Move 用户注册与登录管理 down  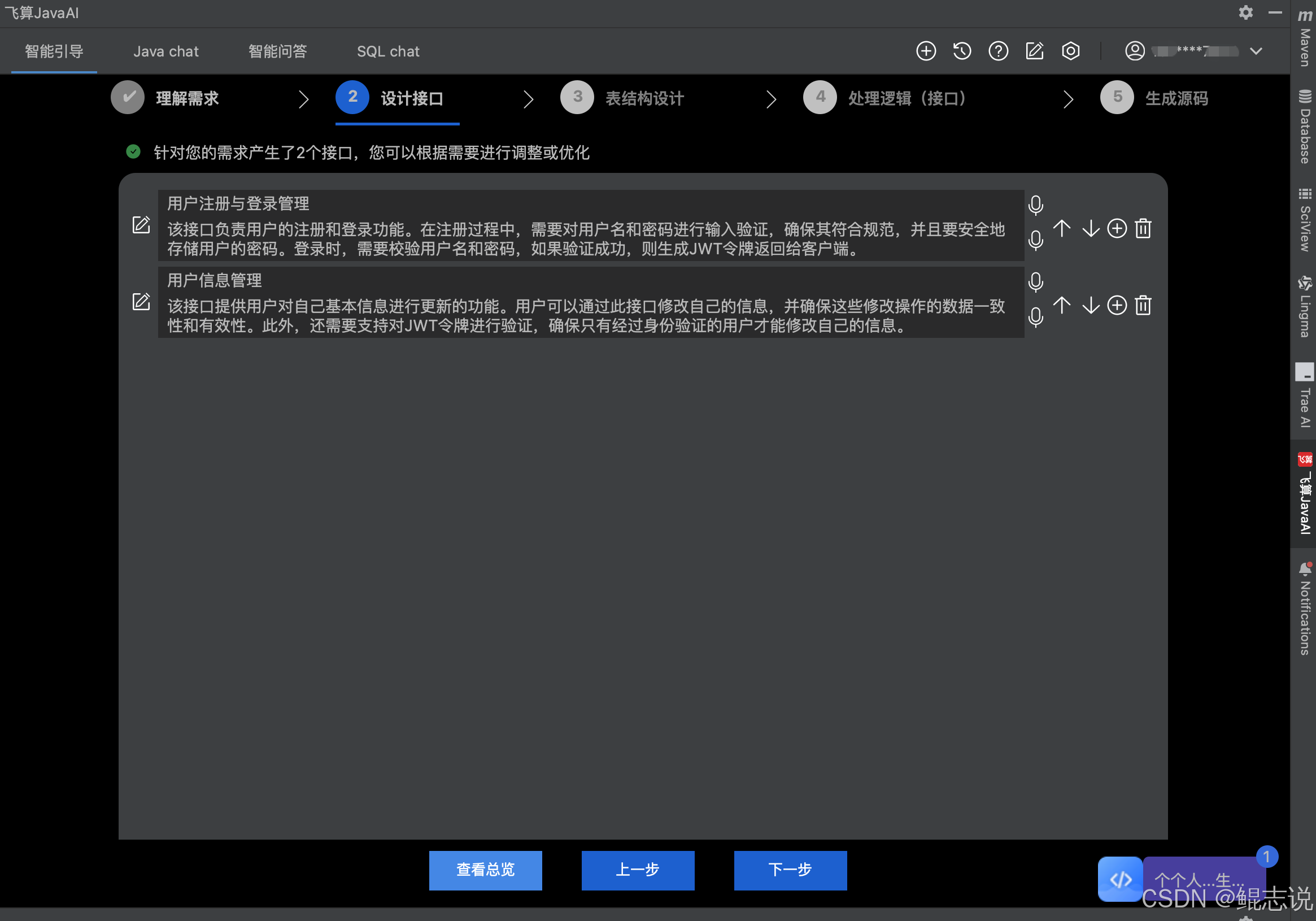tap(1090, 228)
